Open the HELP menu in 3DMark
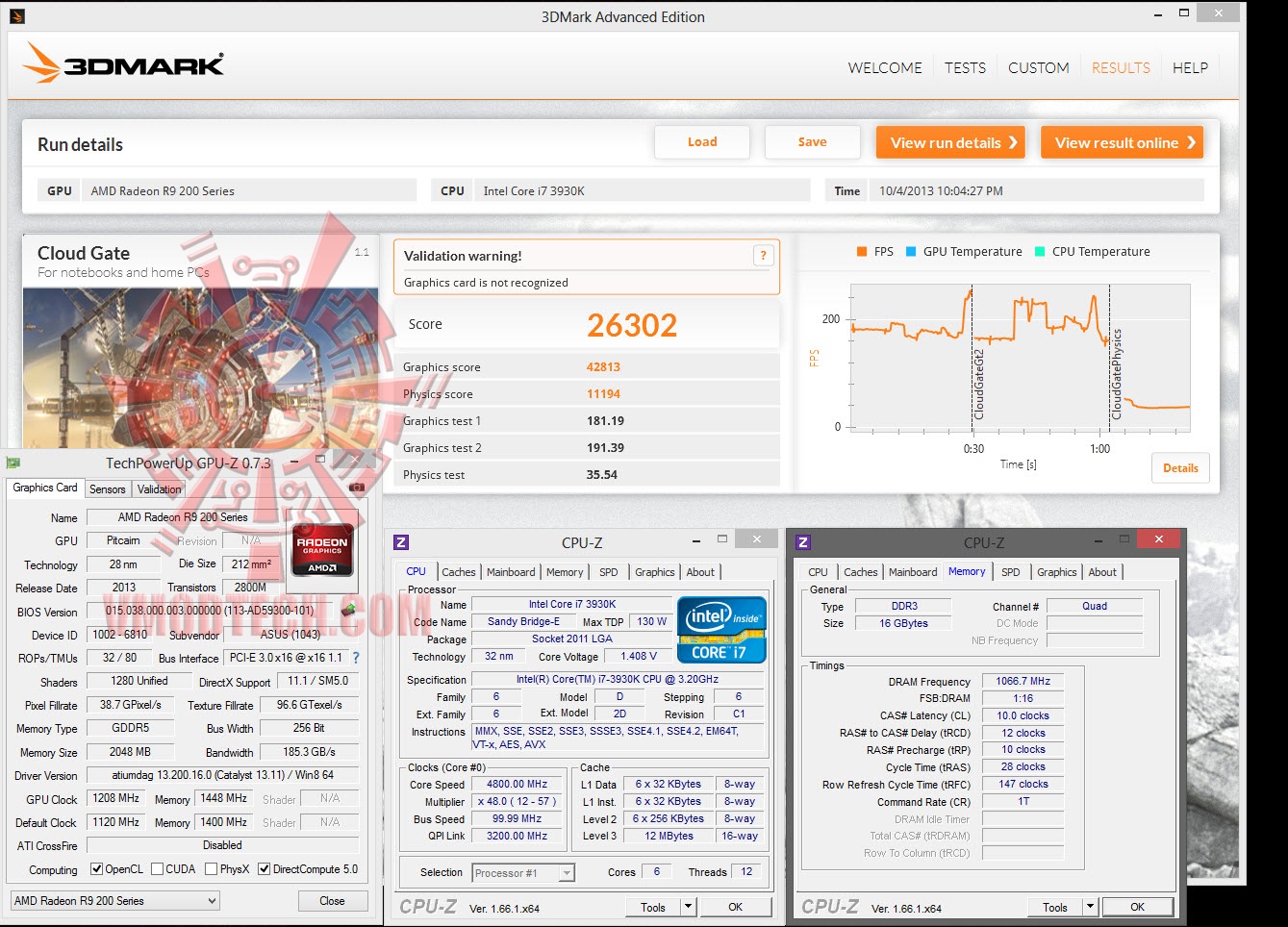The height and width of the screenshot is (927, 1288). pyautogui.click(x=1190, y=67)
